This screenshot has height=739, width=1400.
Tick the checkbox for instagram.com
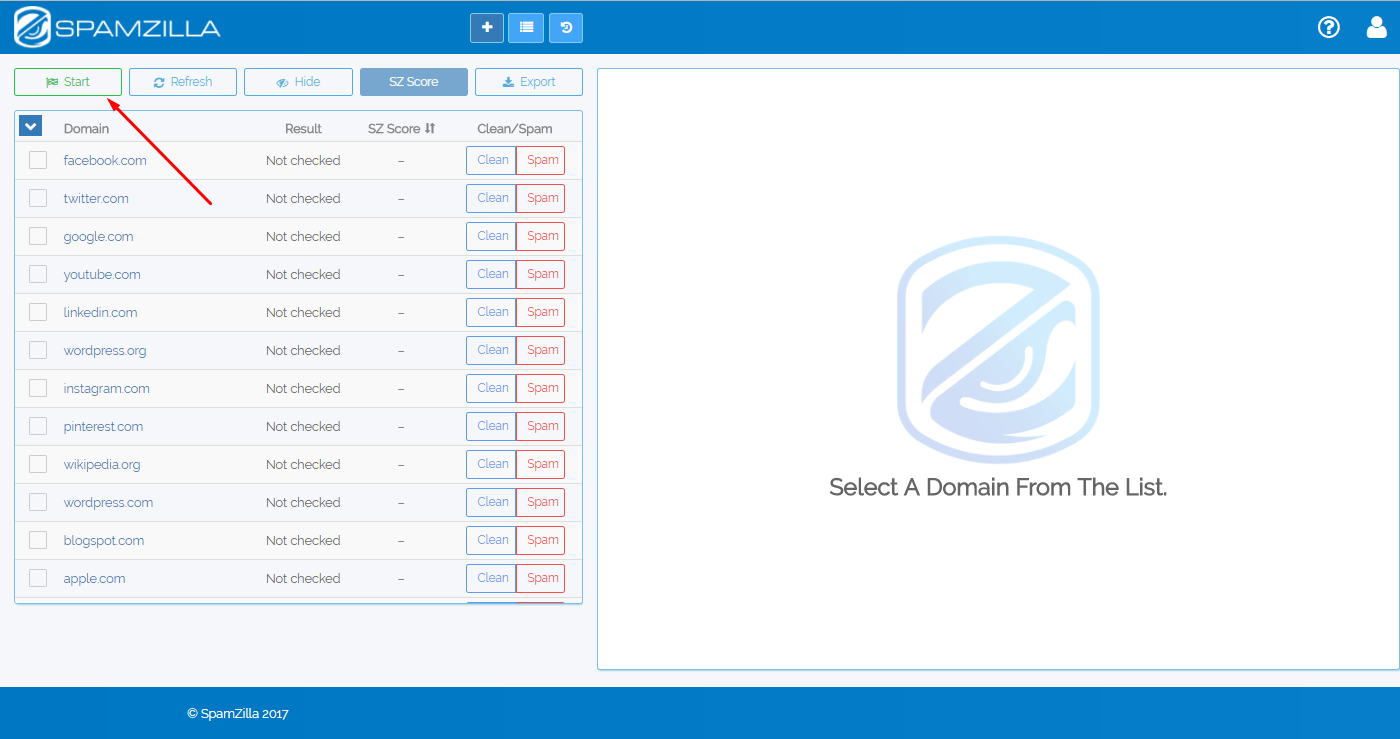click(38, 388)
